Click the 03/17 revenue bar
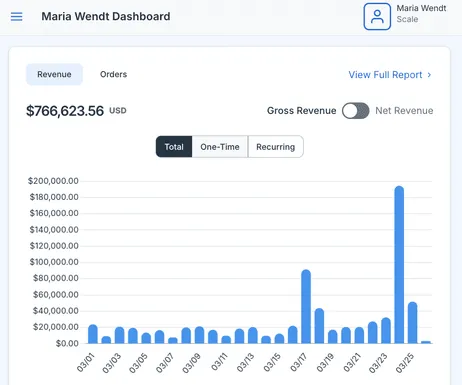This screenshot has width=462, height=385. point(306,307)
